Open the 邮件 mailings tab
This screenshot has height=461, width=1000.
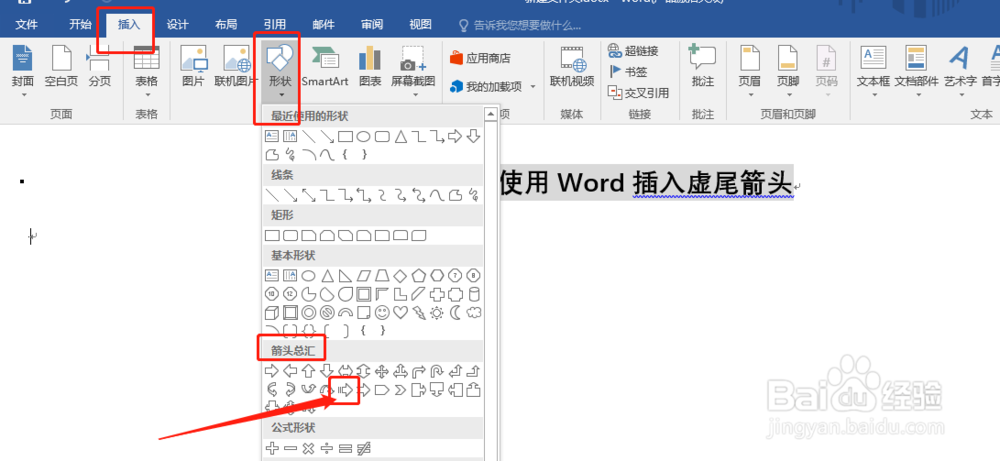[323, 25]
